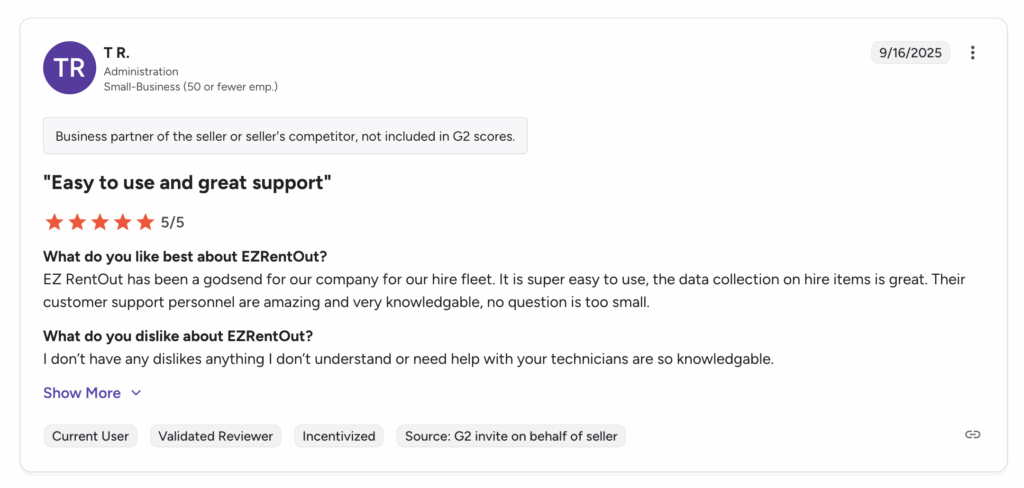Open the three-dot review options menu
Image resolution: width=1024 pixels, height=488 pixels.
click(973, 53)
